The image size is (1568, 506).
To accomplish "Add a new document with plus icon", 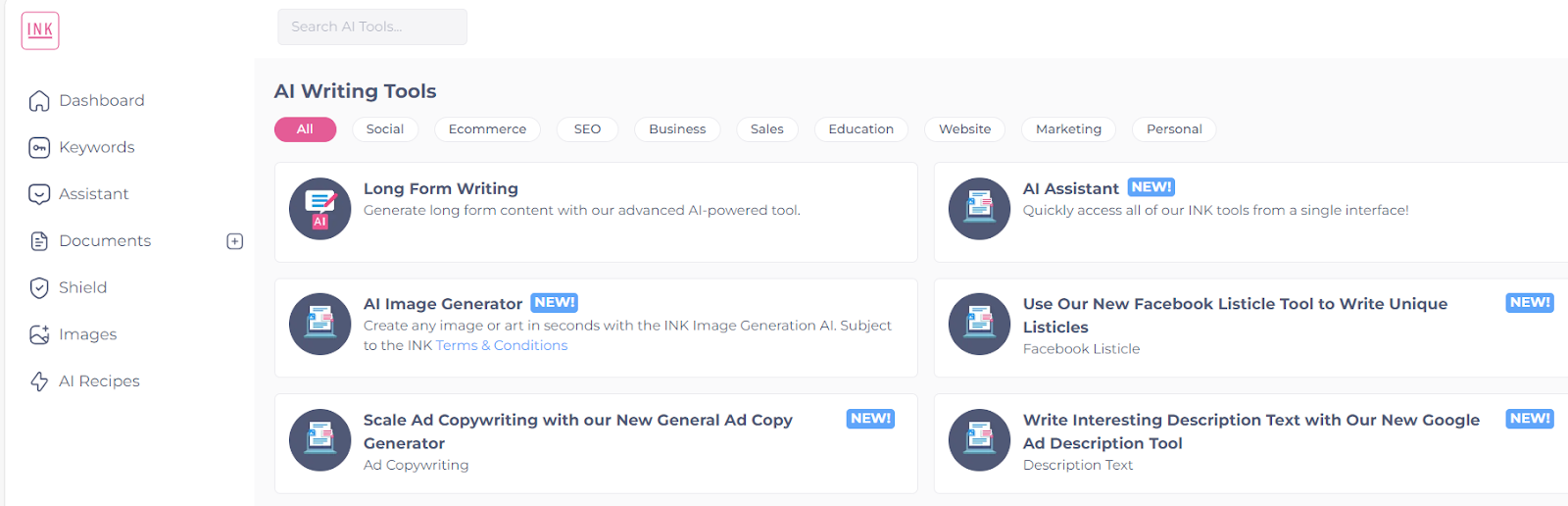I will click(x=235, y=241).
